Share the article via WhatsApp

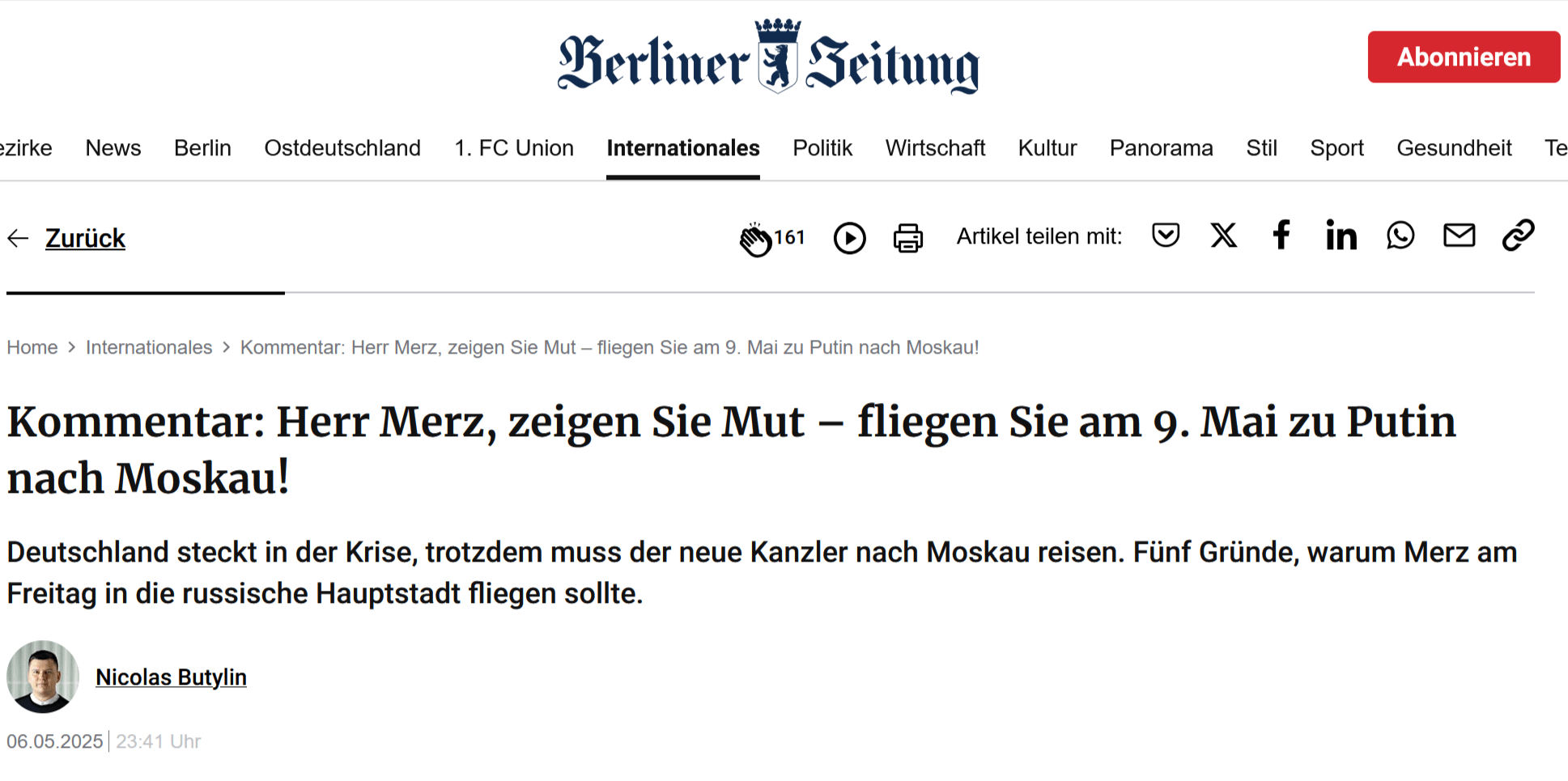[1400, 236]
